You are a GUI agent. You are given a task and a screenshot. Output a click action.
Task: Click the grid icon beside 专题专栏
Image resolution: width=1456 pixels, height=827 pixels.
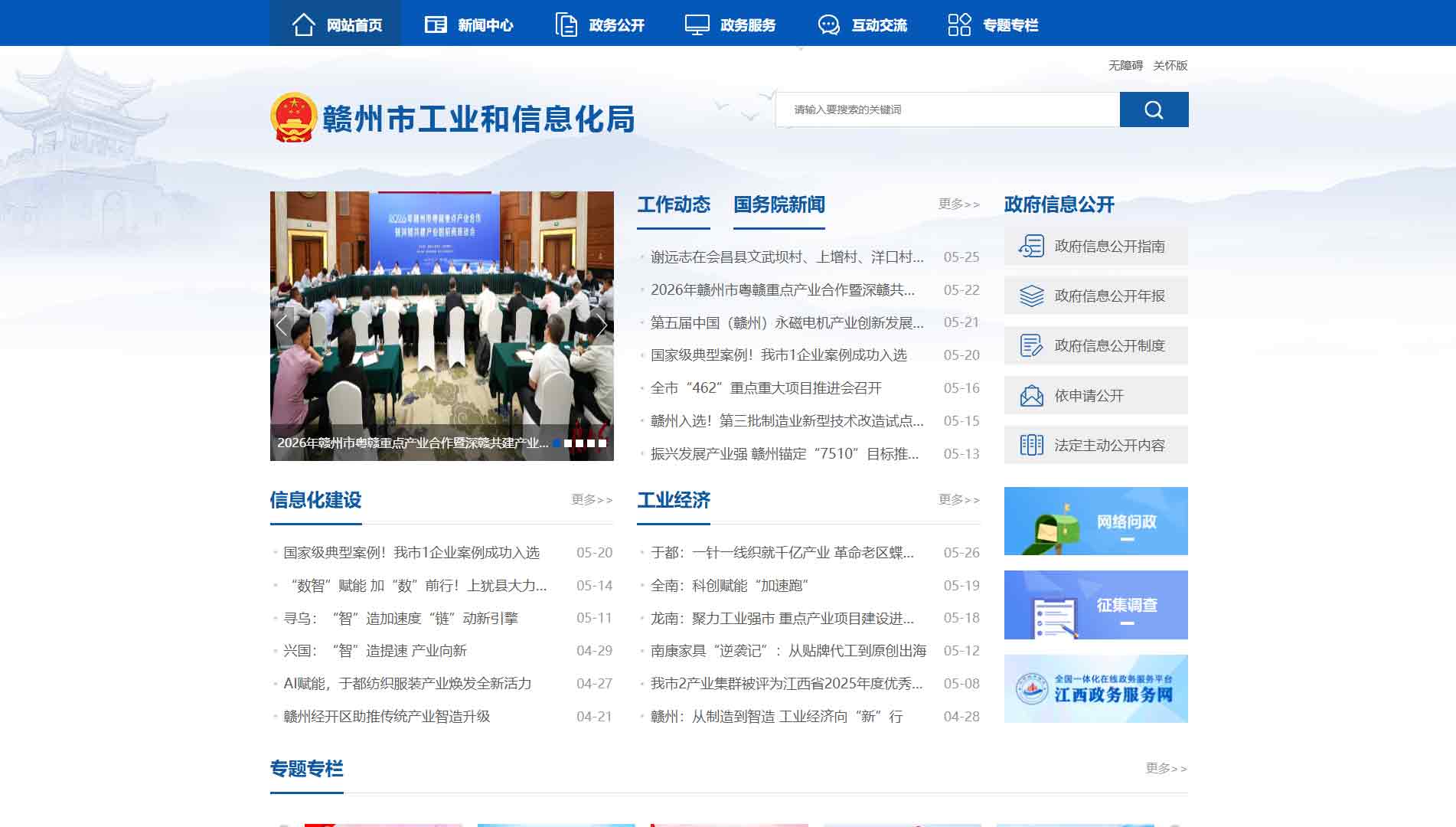[x=959, y=25]
